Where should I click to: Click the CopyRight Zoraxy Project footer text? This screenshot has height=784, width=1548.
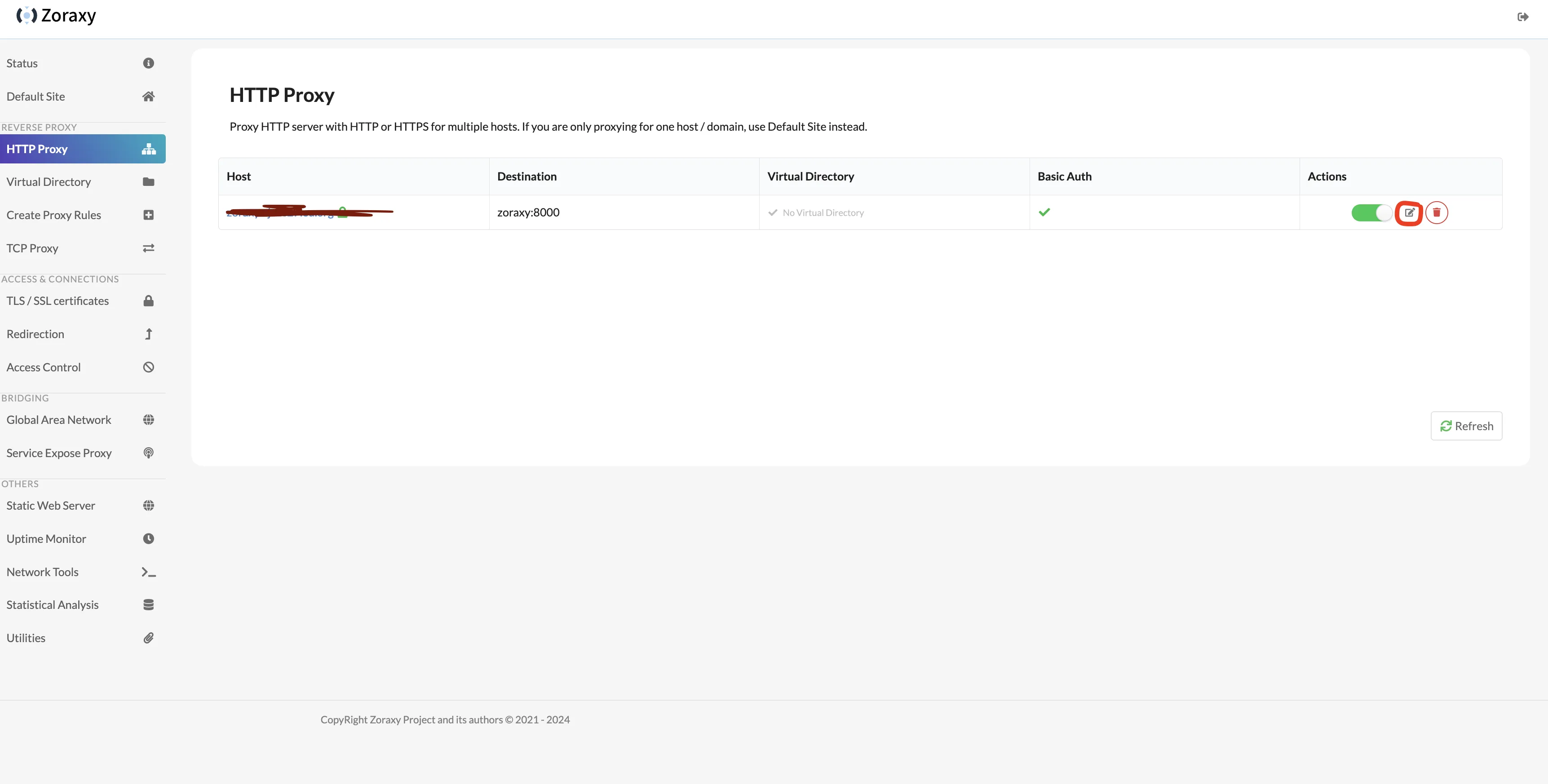point(445,720)
